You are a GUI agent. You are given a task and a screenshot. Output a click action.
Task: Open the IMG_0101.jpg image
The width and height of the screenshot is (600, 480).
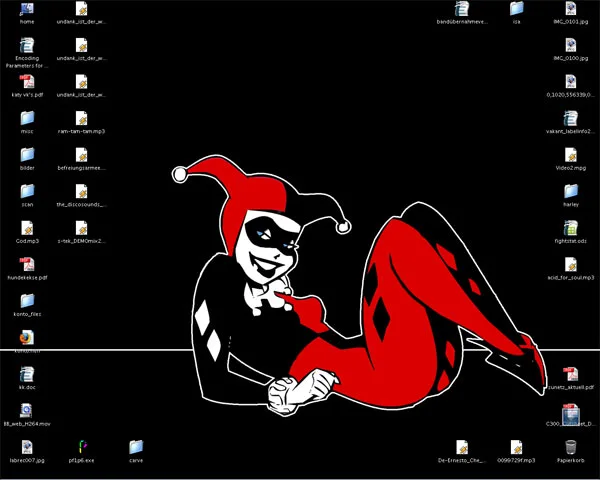point(571,9)
